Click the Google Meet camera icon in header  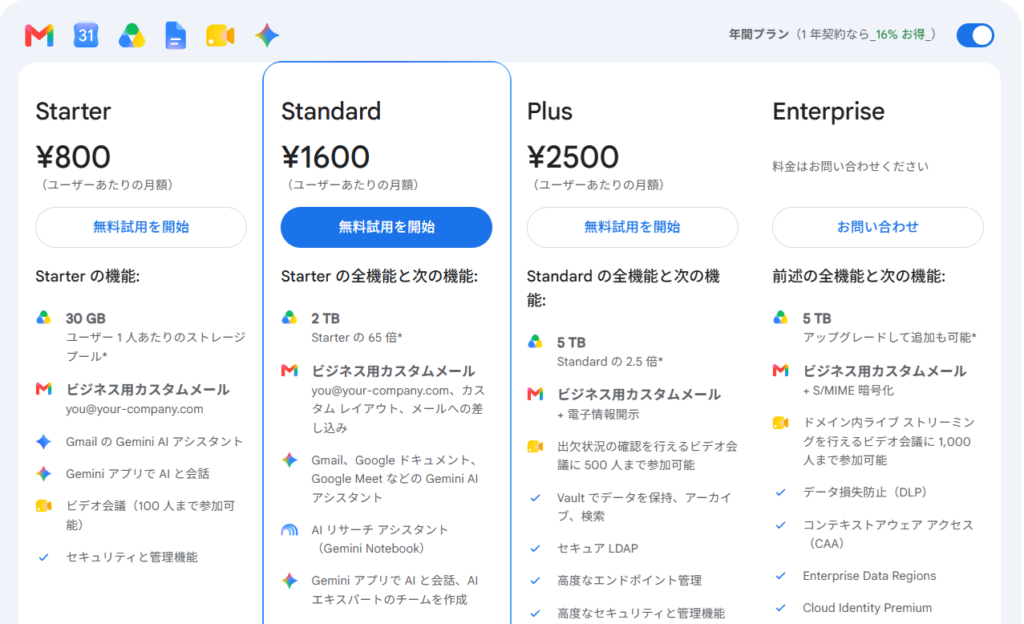220,35
